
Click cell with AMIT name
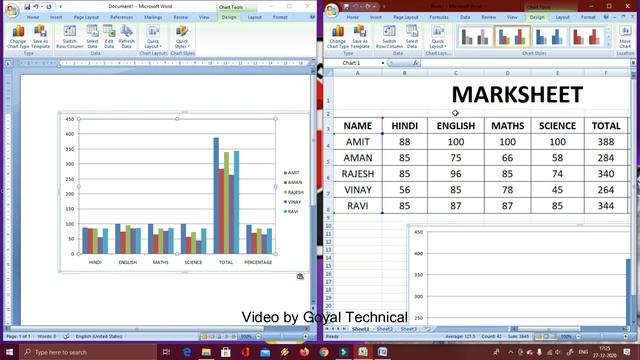tap(358, 142)
